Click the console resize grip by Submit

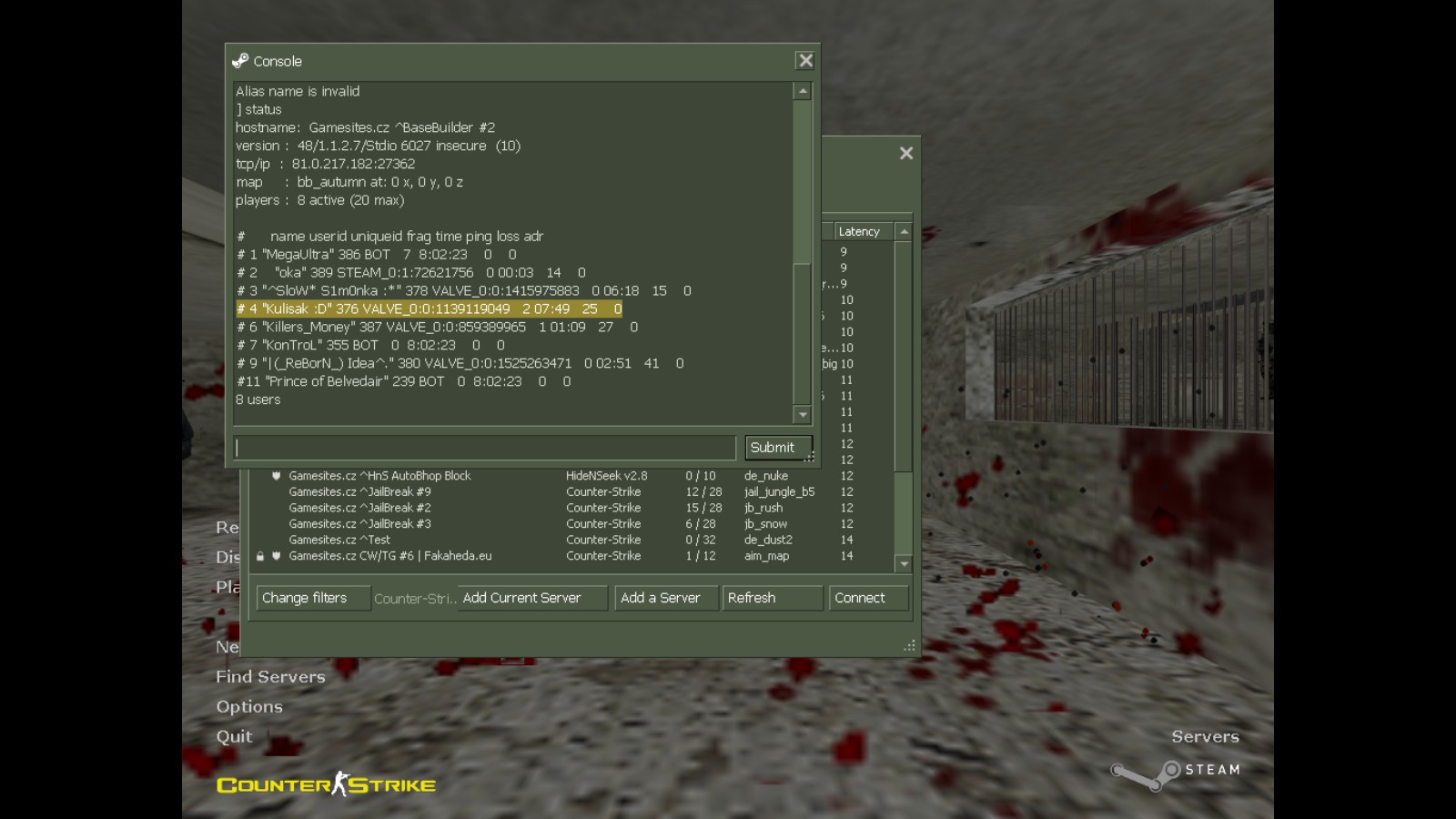809,457
